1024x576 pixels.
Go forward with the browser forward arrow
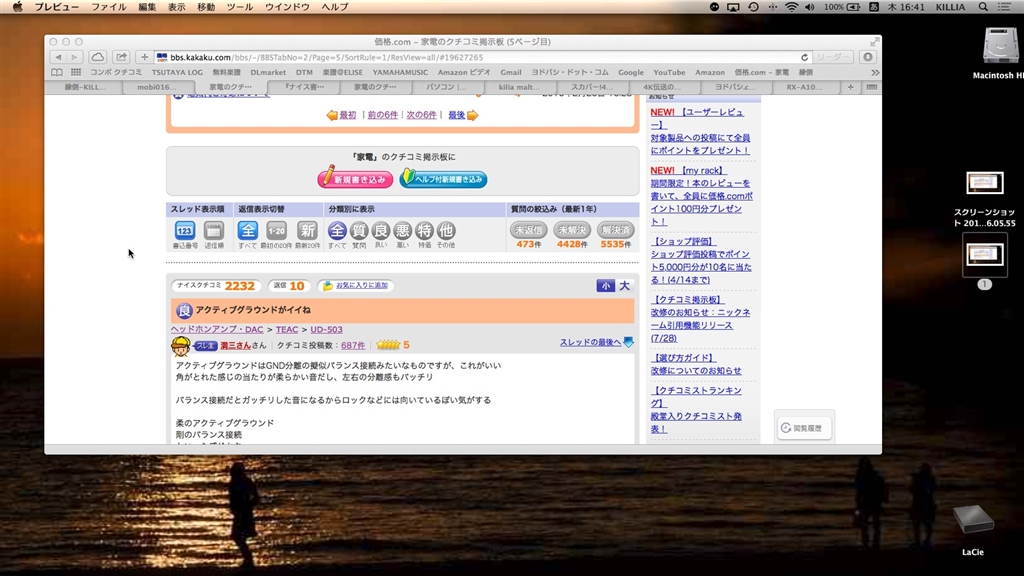(74, 57)
